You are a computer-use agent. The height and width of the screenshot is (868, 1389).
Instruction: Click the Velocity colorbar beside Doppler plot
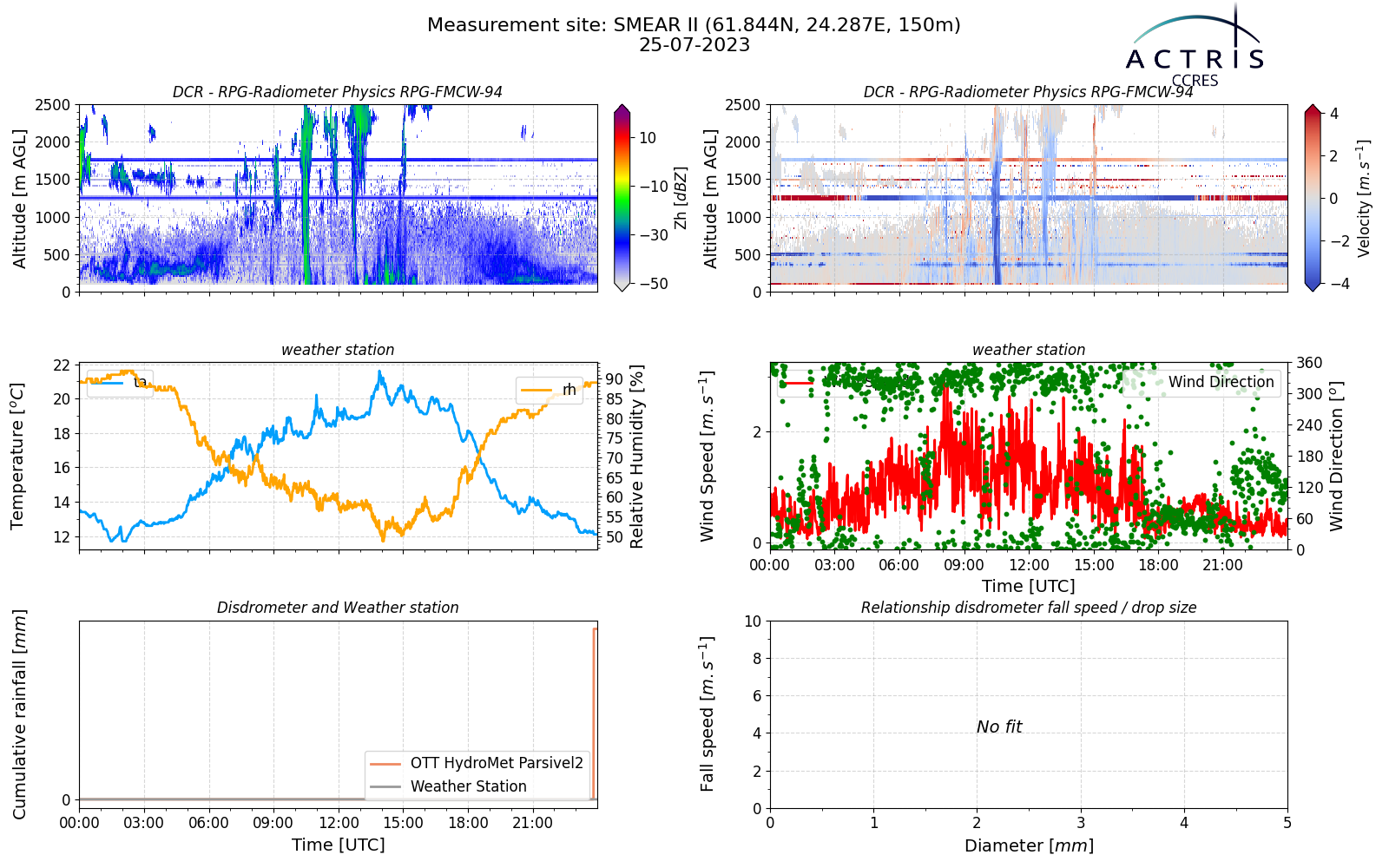point(1313,198)
